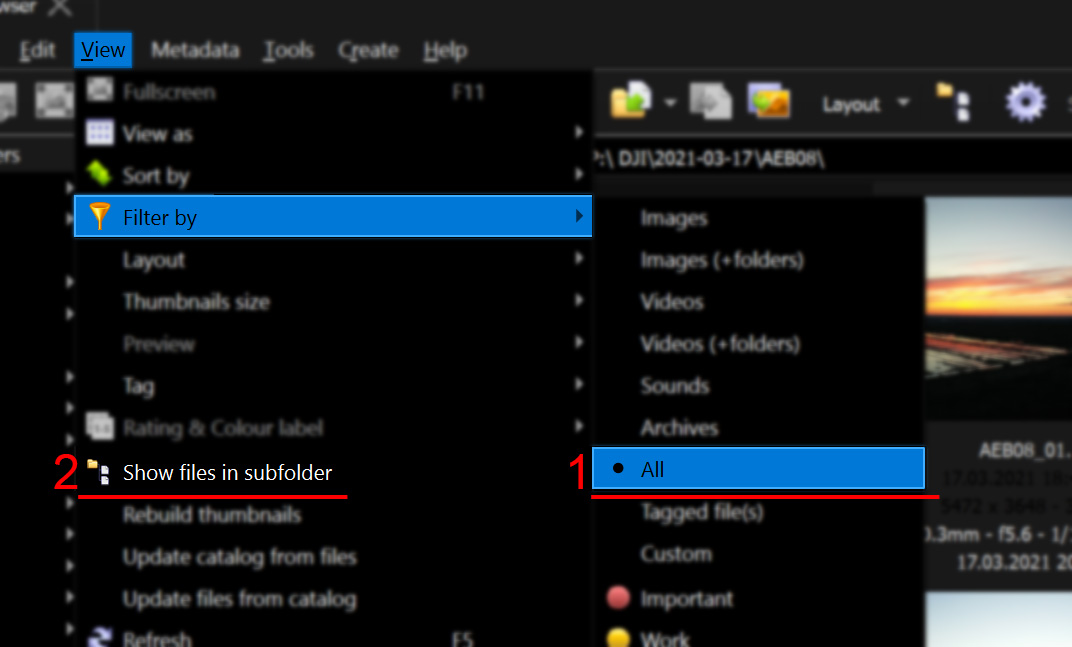1072x647 pixels.
Task: Expand the Sort by submenu arrow
Action: click(x=579, y=174)
